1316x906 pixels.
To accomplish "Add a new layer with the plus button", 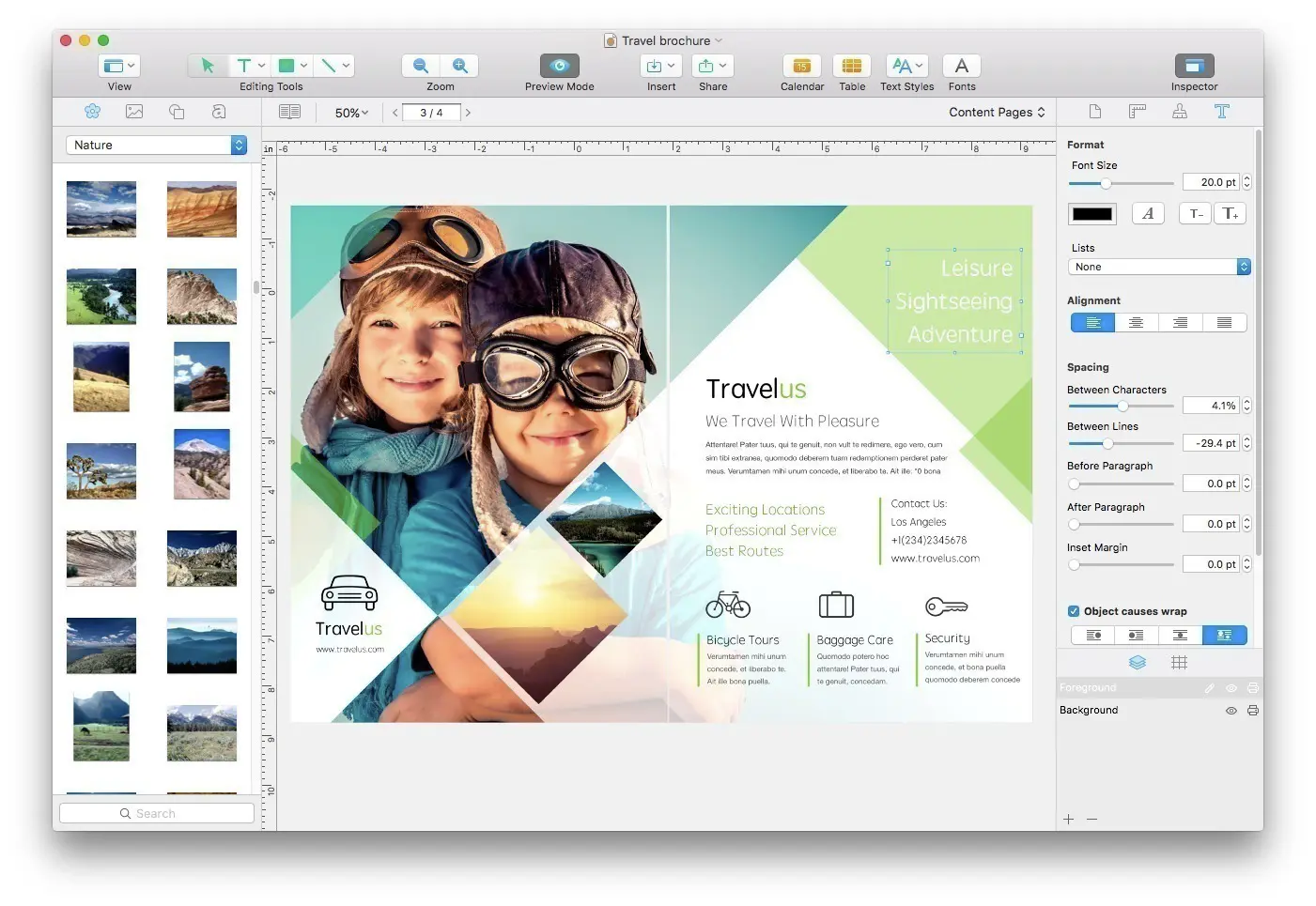I will pyautogui.click(x=1068, y=819).
